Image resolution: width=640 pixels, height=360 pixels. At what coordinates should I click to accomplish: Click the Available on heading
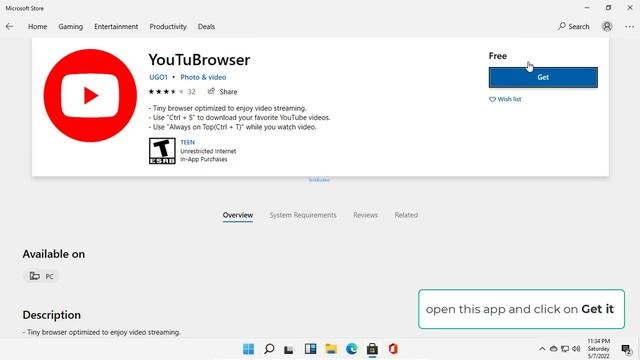(x=53, y=254)
